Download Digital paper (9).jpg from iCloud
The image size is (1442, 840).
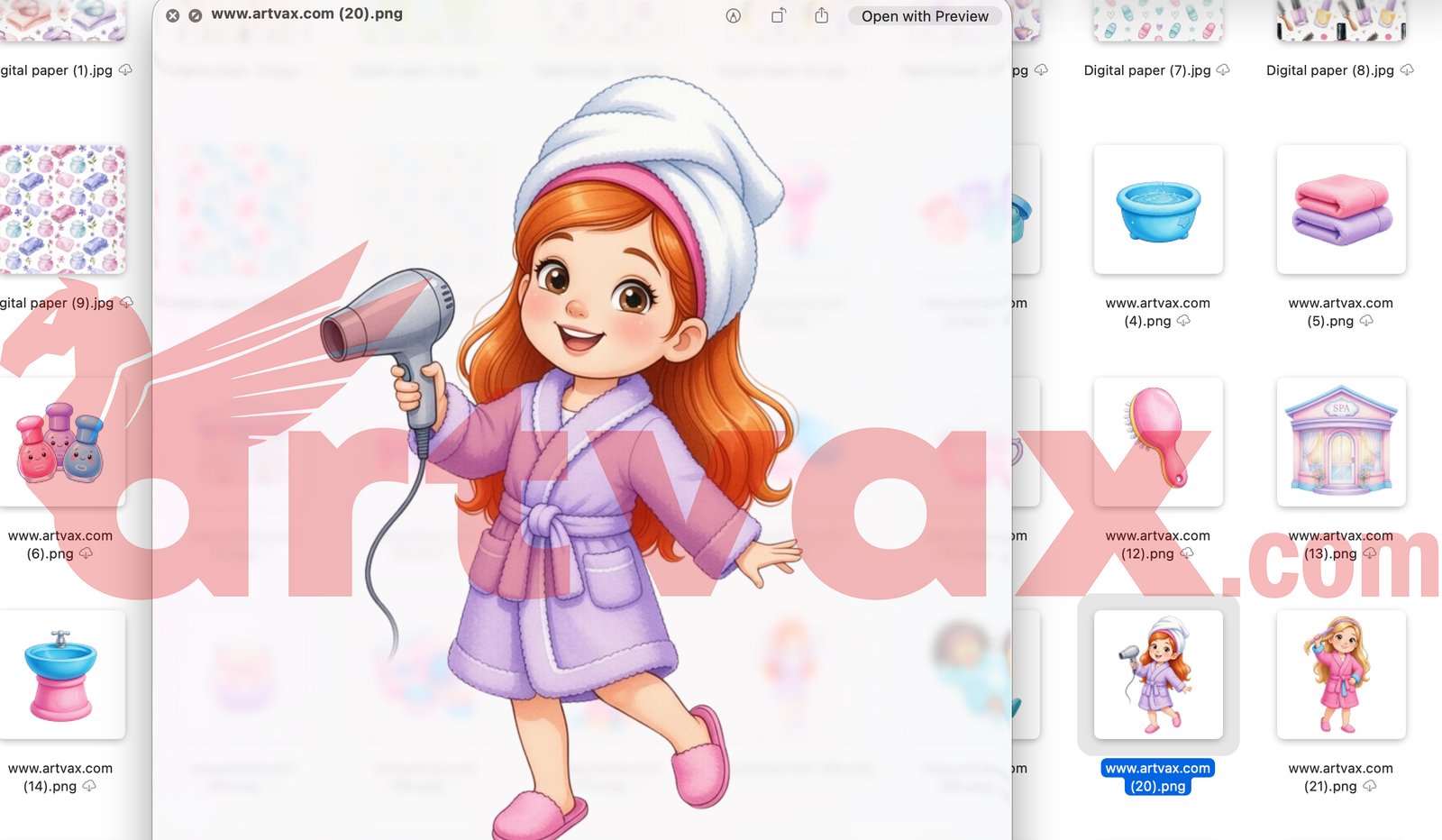click(127, 303)
